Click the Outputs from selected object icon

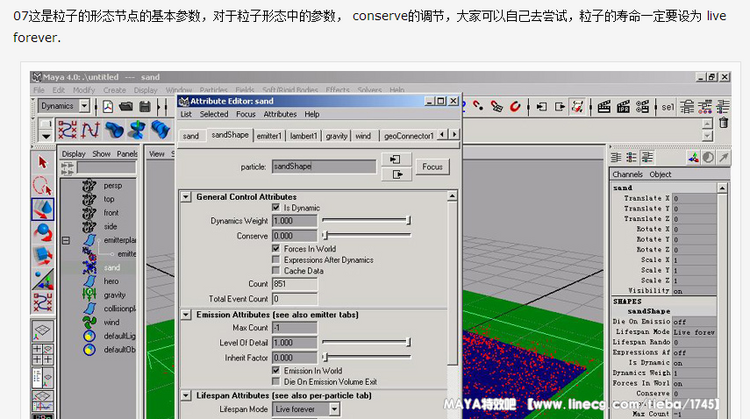pos(560,107)
